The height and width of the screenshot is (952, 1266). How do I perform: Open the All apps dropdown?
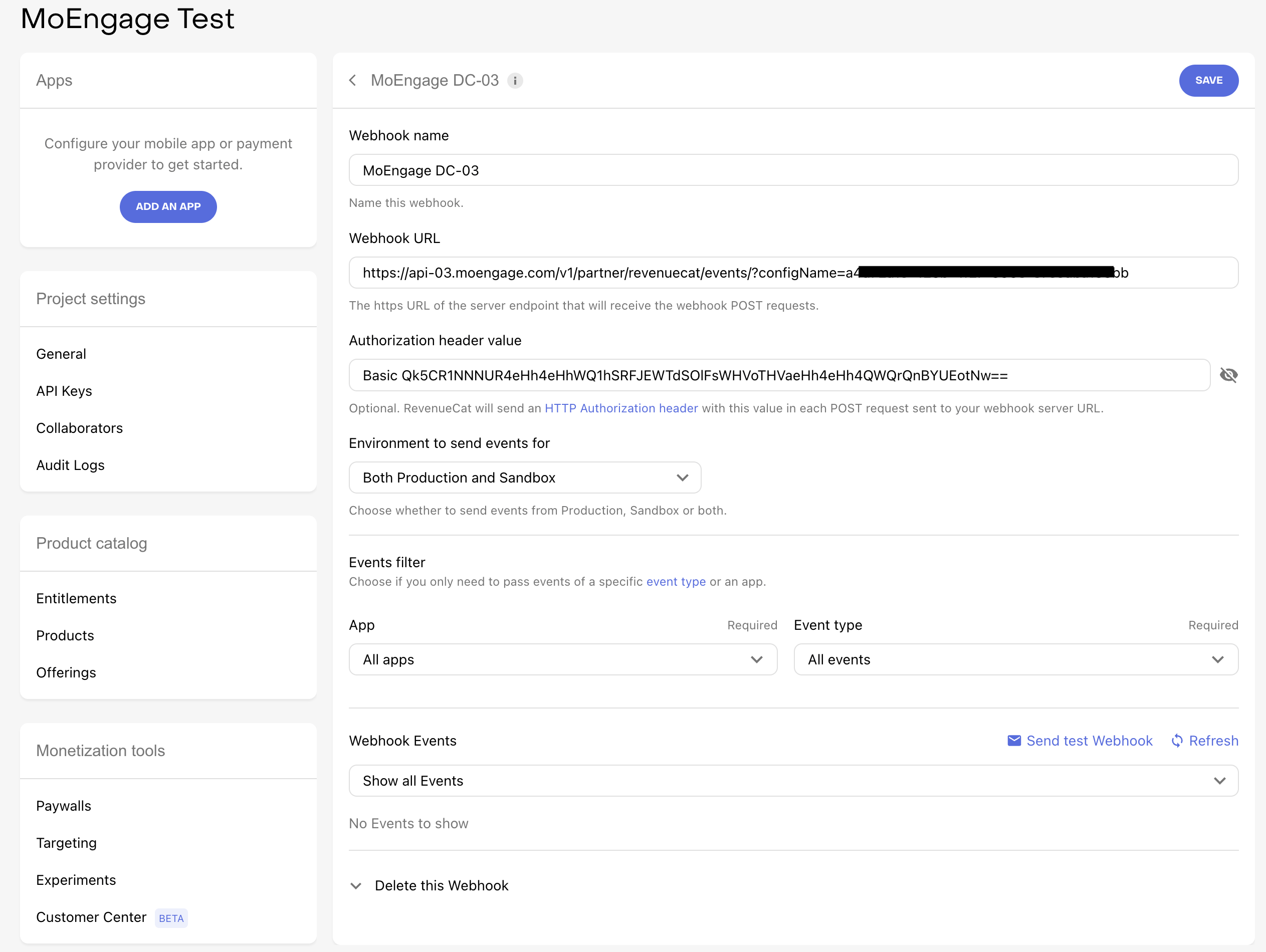pyautogui.click(x=563, y=660)
